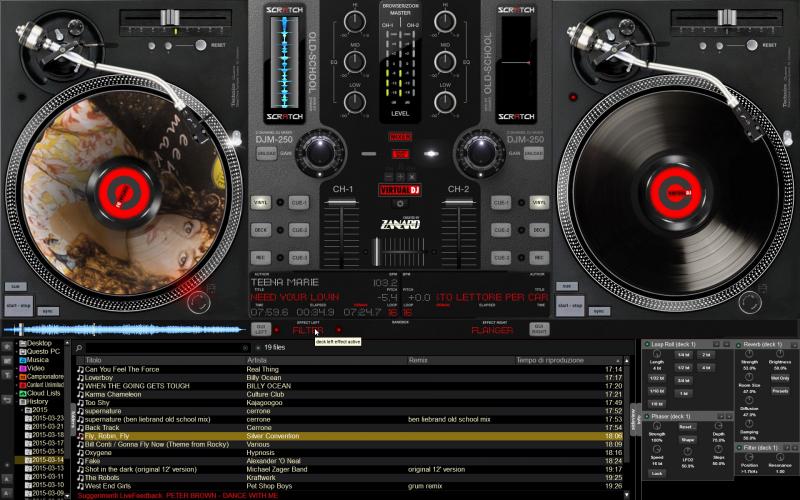
Task: Click the right channel LOW EQ knob
Action: [x=445, y=102]
